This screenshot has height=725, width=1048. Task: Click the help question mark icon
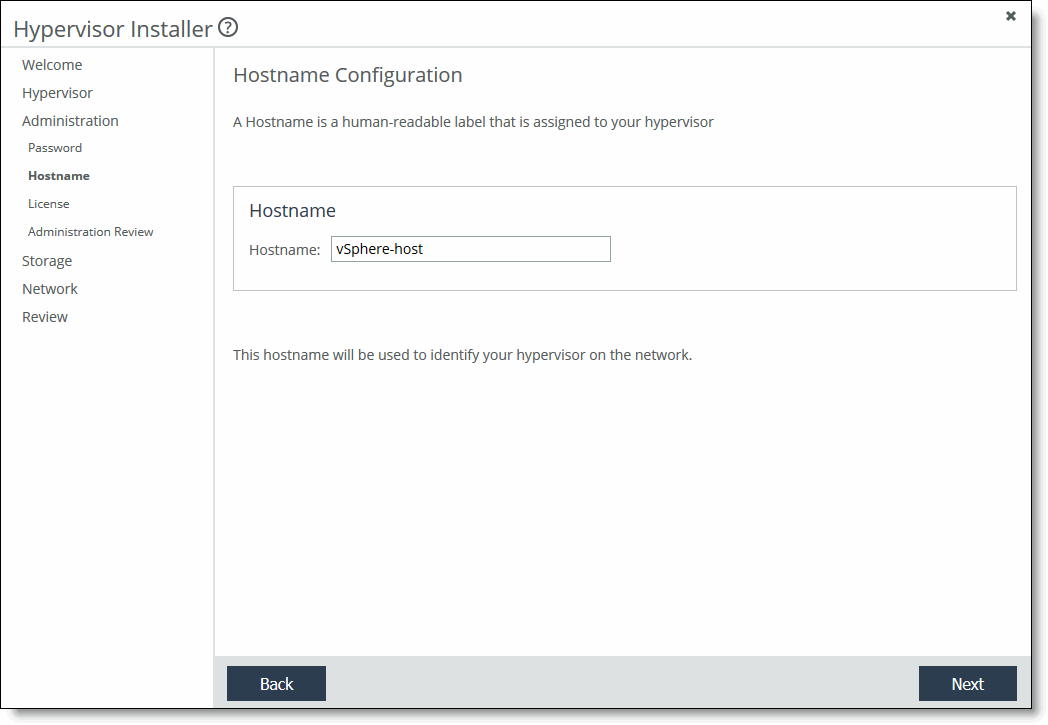pos(228,28)
